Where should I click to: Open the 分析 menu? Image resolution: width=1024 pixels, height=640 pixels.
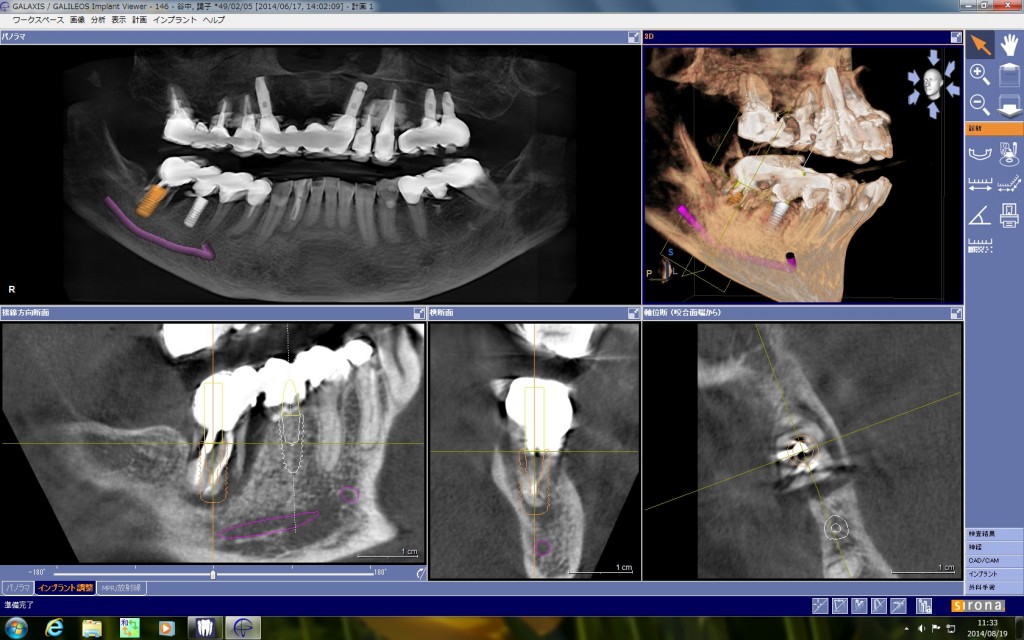click(98, 20)
